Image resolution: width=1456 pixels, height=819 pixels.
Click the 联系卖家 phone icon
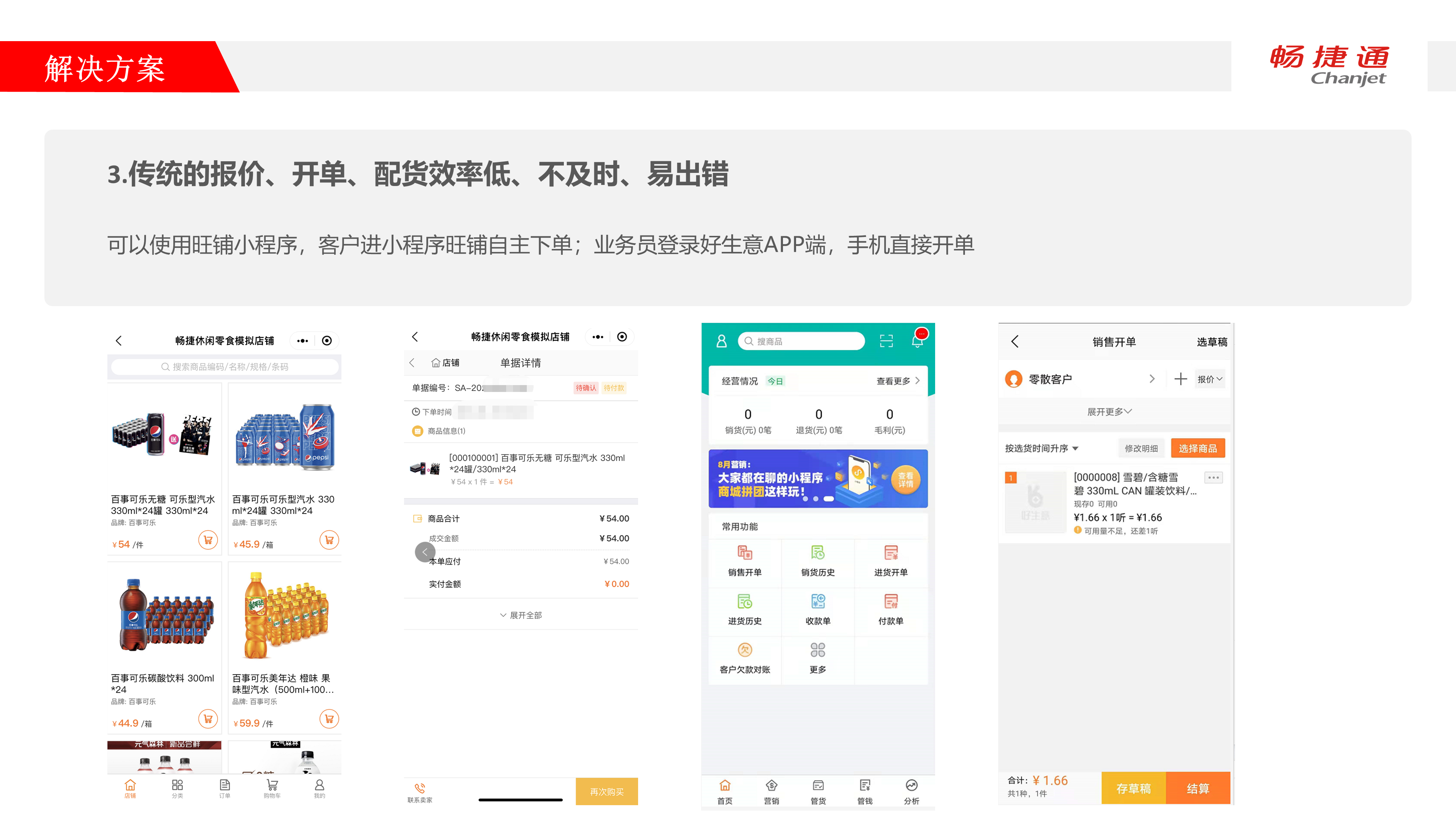(419, 788)
